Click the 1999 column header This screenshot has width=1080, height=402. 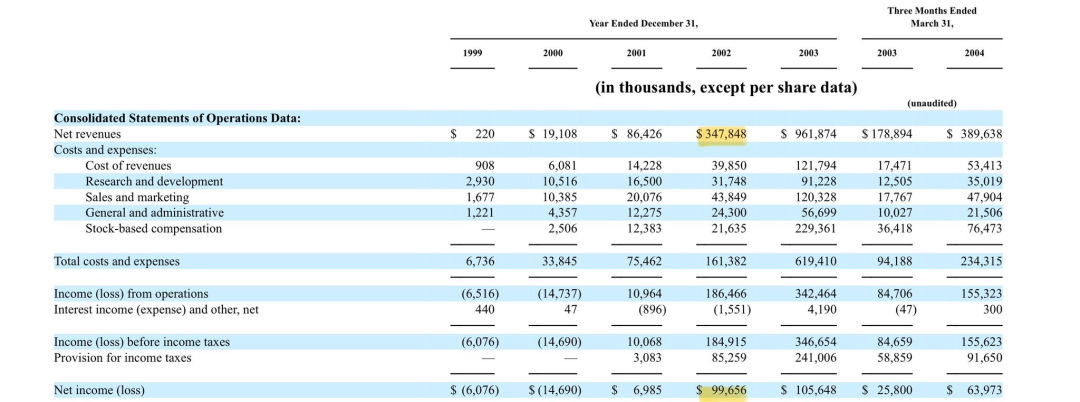tap(475, 53)
